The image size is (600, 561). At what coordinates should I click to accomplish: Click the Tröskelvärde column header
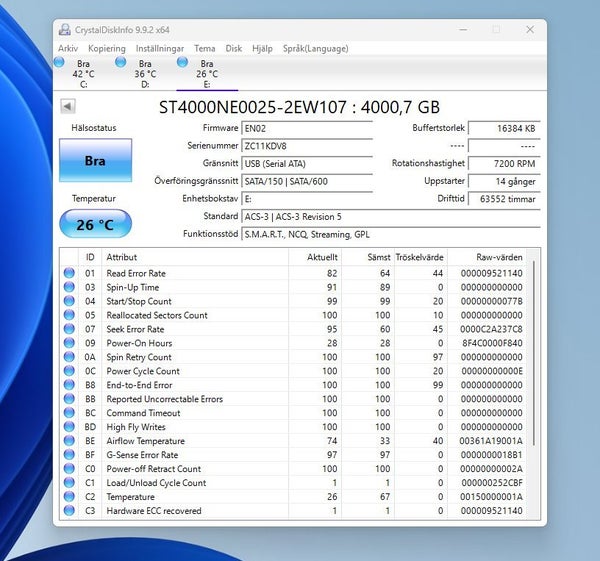pyautogui.click(x=421, y=257)
